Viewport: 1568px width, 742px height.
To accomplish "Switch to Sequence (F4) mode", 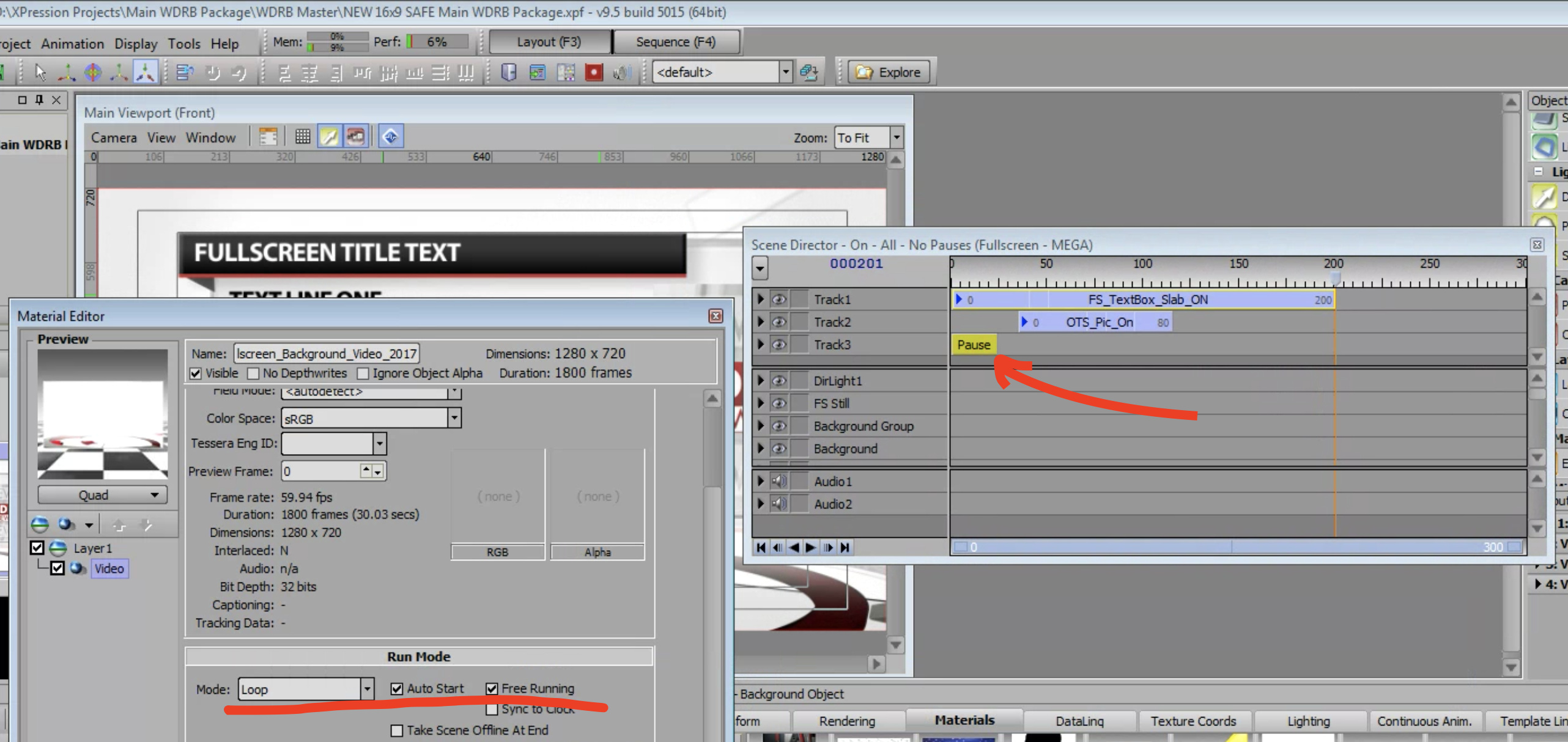I will (x=675, y=42).
